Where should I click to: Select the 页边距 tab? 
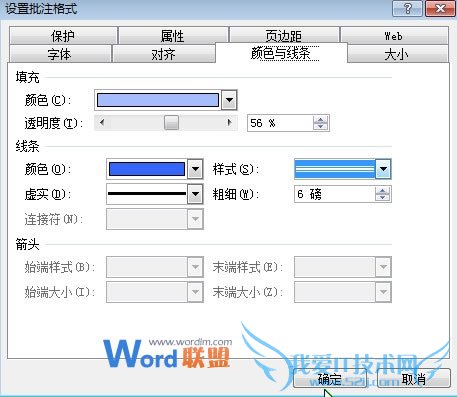pyautogui.click(x=284, y=35)
